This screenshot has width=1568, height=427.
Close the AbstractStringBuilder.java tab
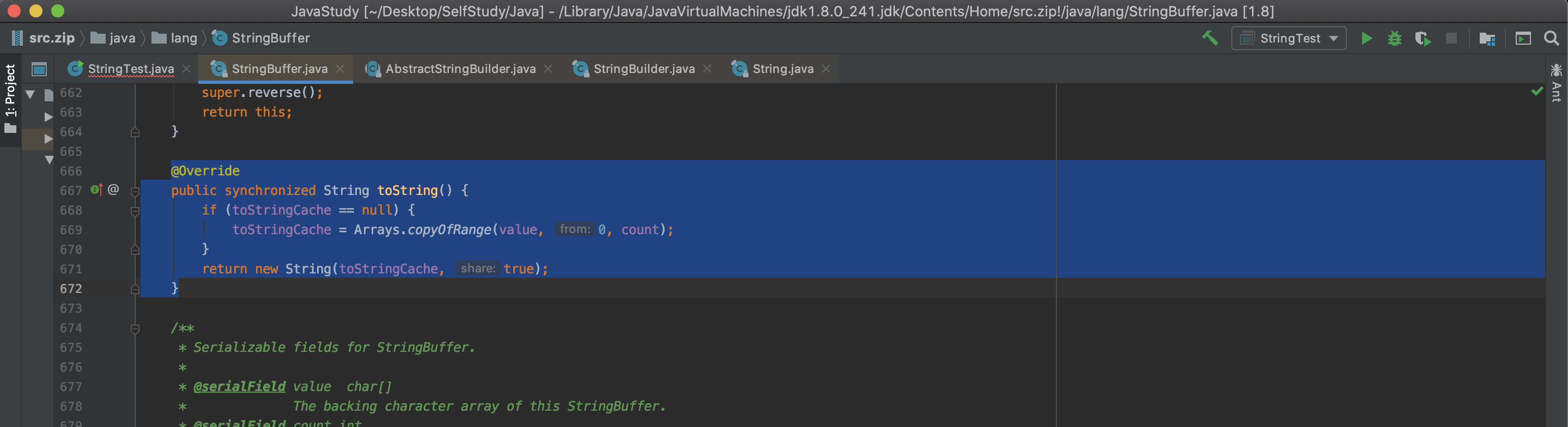pos(548,69)
